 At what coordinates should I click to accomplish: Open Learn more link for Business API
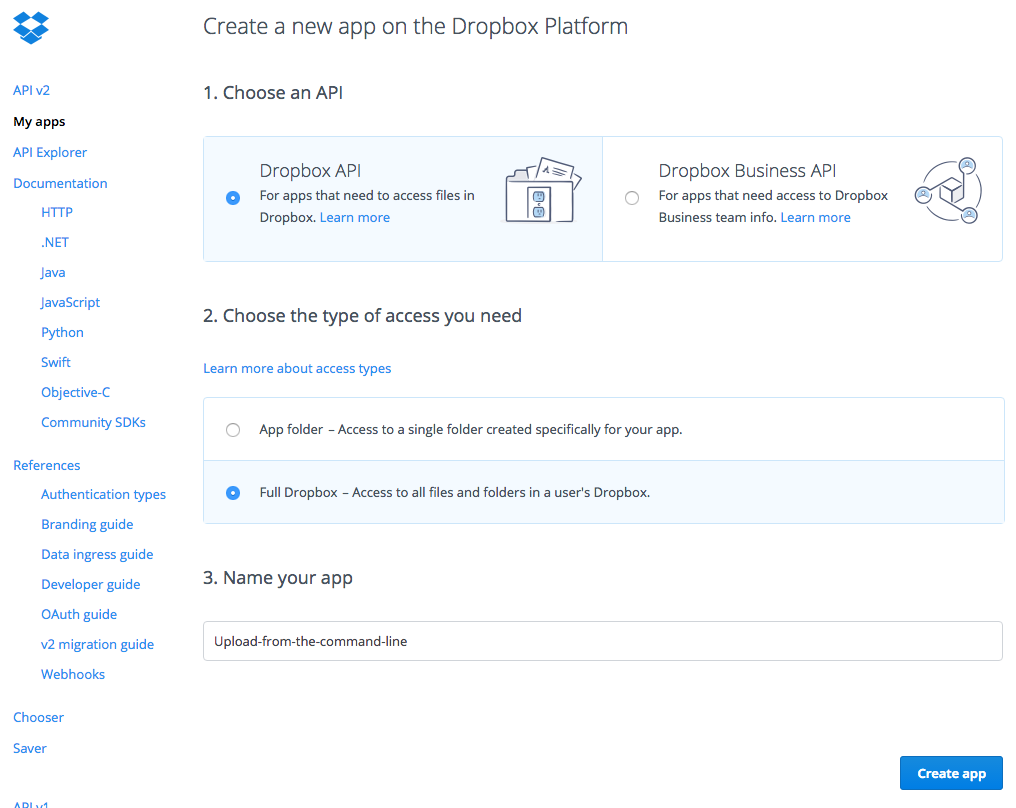[x=815, y=218]
